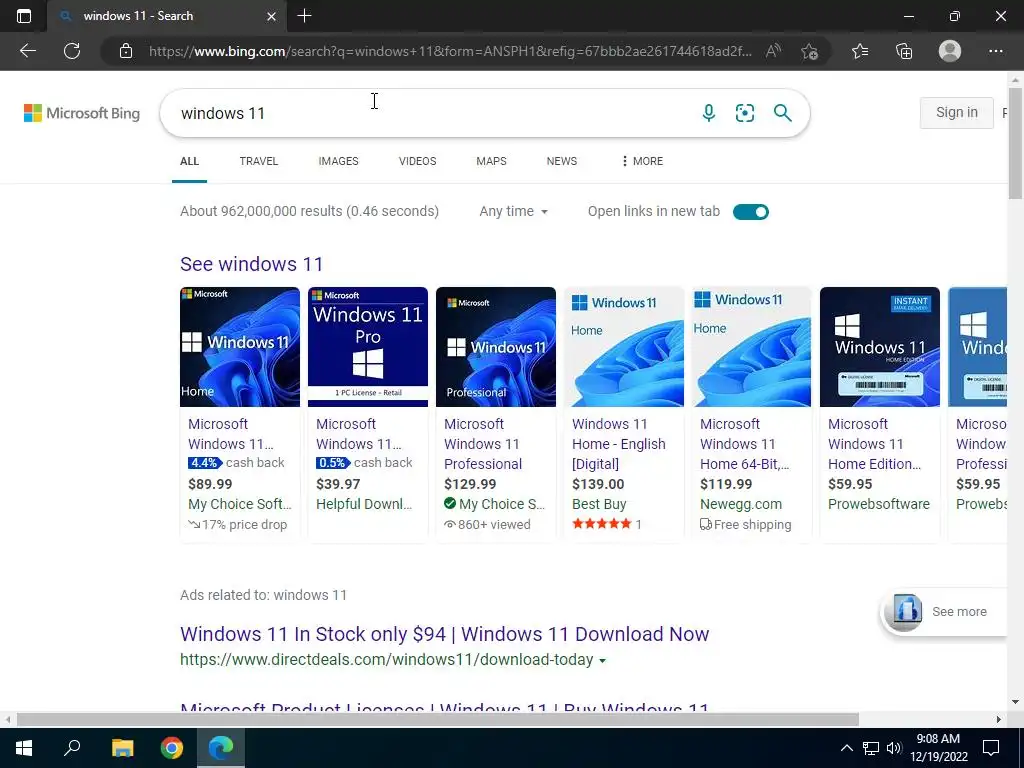Click the scroll right arrow at bottom

tap(999, 719)
